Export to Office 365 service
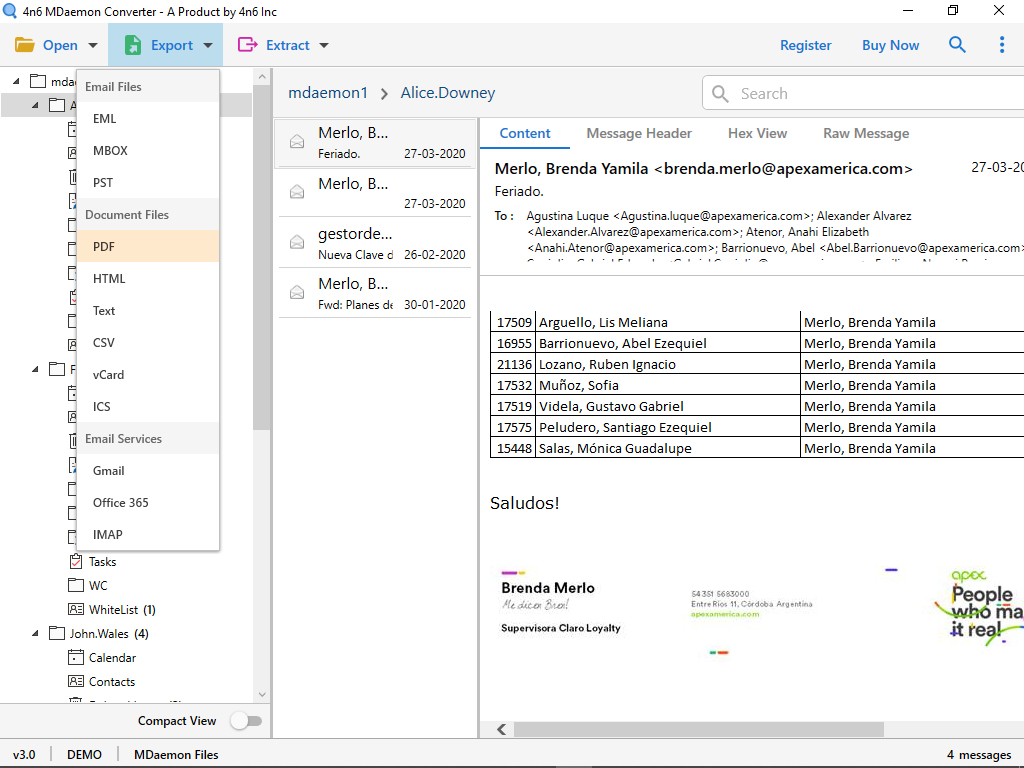 pyautogui.click(x=148, y=502)
